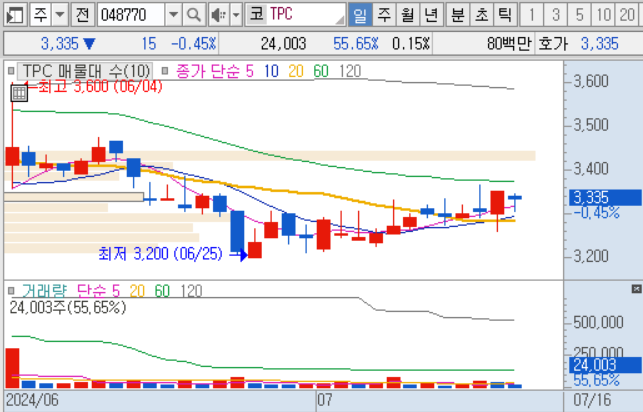Switch to the 년 yearly period tab

coord(431,15)
